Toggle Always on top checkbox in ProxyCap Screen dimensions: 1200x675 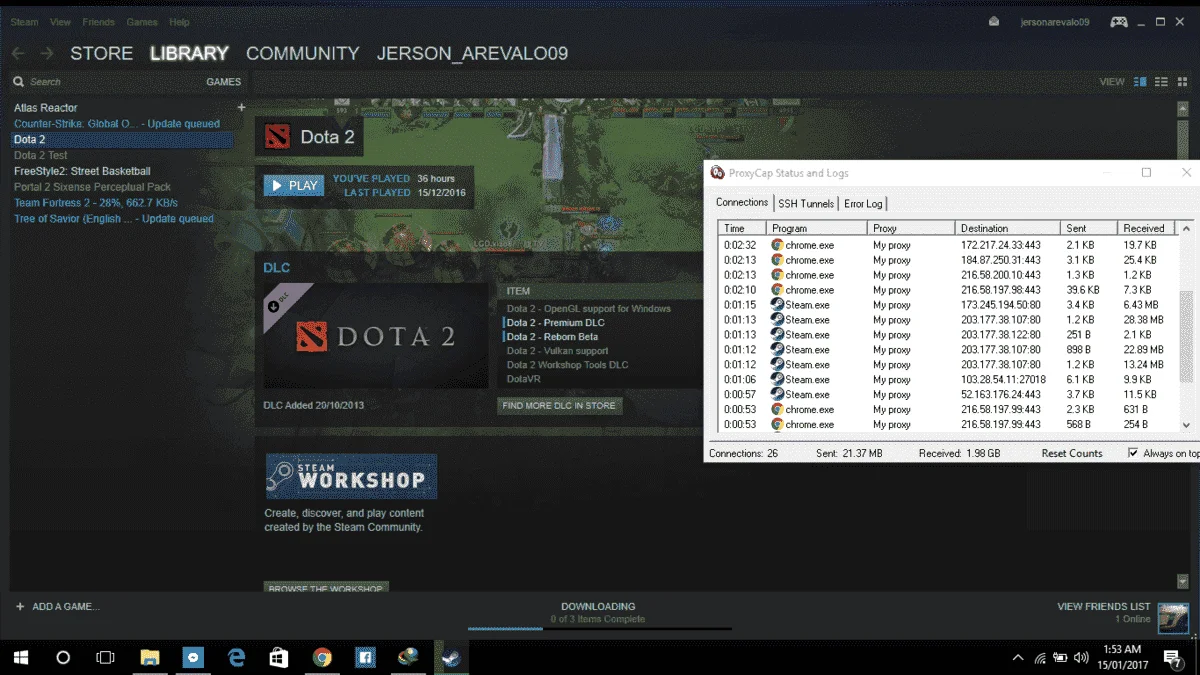(1133, 453)
